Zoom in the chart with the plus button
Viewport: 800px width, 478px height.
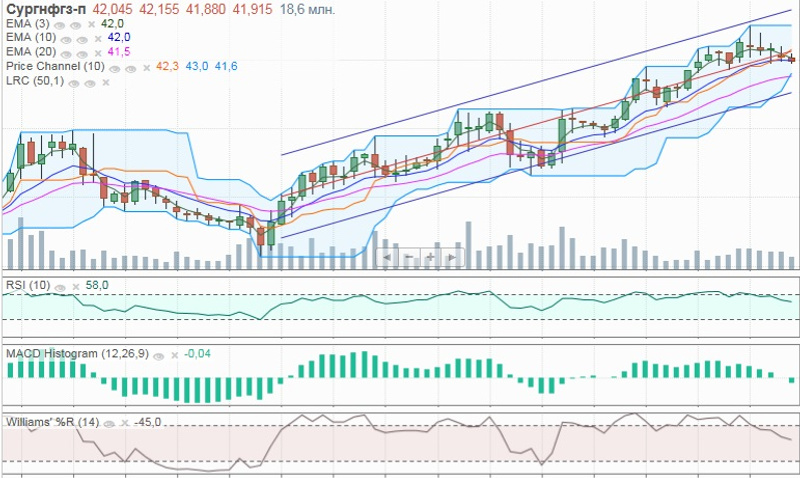[431, 257]
